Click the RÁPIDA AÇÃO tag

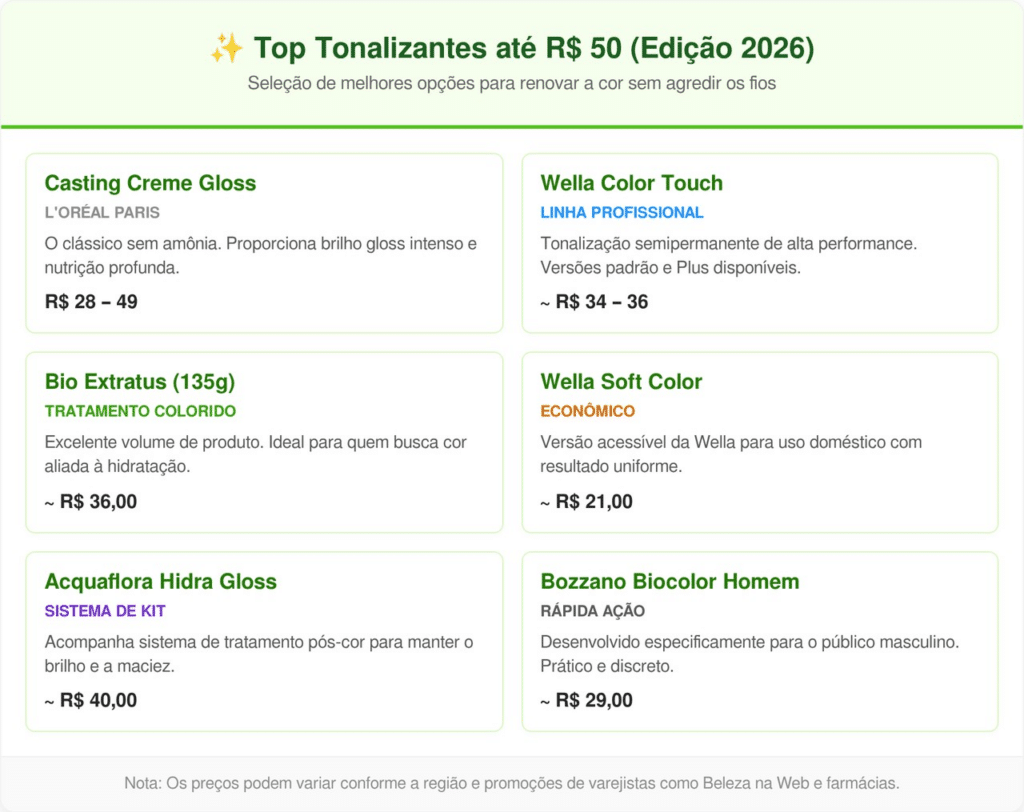(x=592, y=611)
